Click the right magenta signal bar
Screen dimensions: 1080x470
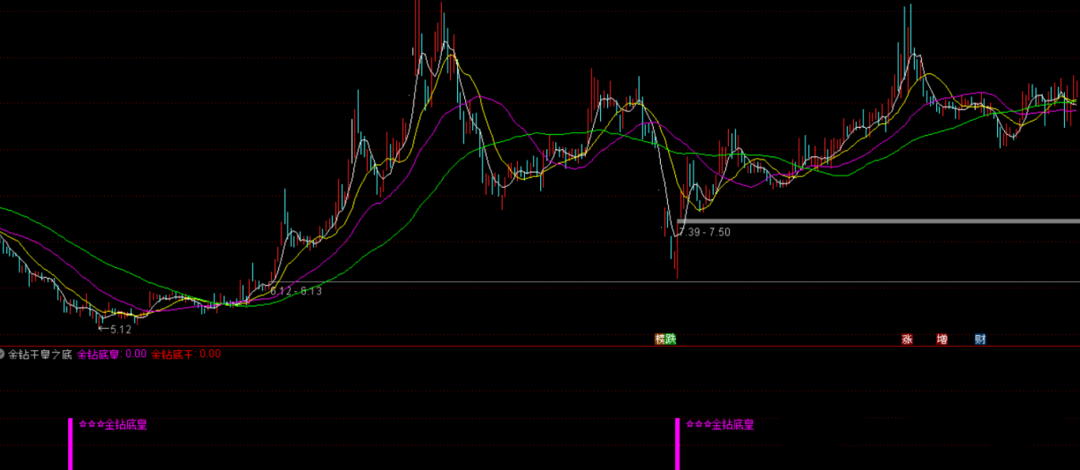(677, 444)
